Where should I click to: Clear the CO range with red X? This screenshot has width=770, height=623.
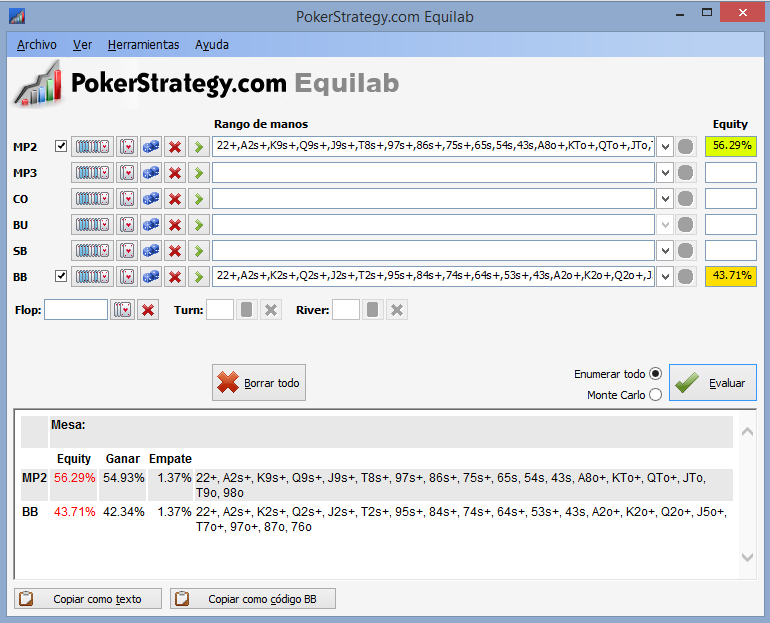(x=175, y=198)
